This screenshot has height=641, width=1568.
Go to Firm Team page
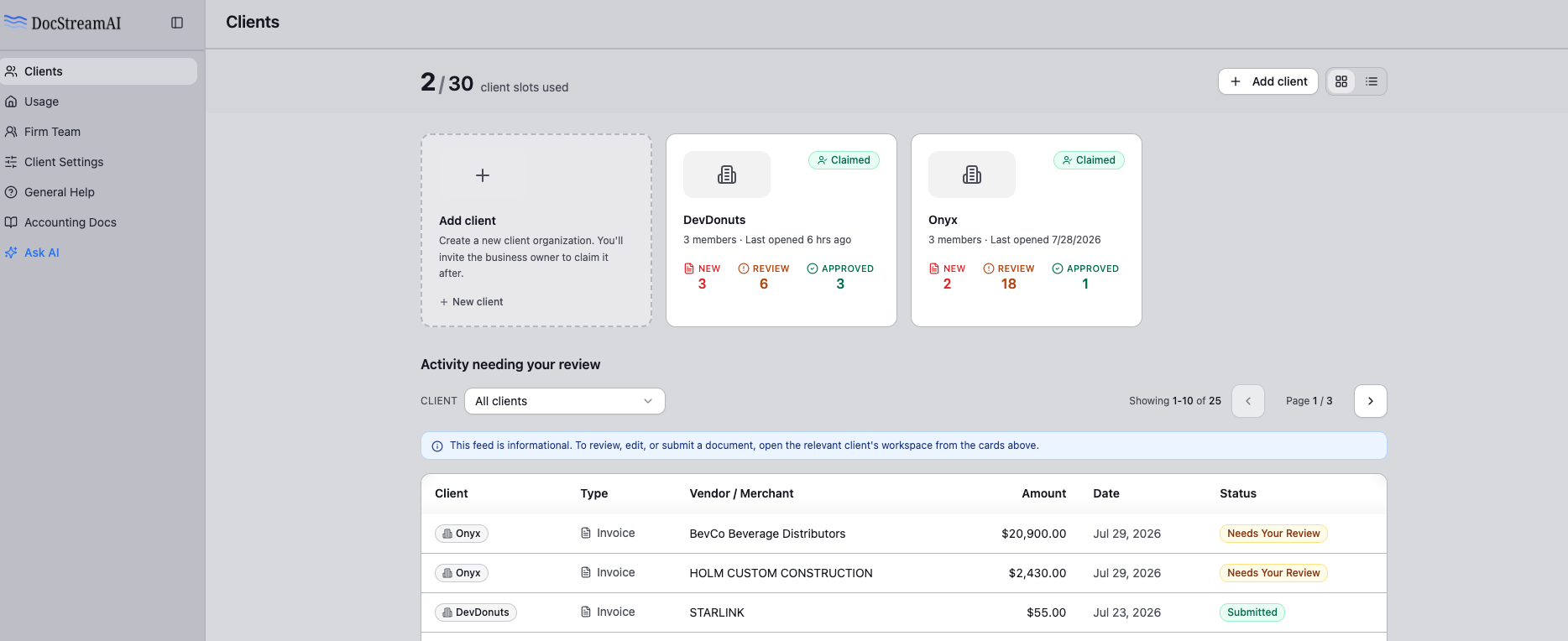99,132
